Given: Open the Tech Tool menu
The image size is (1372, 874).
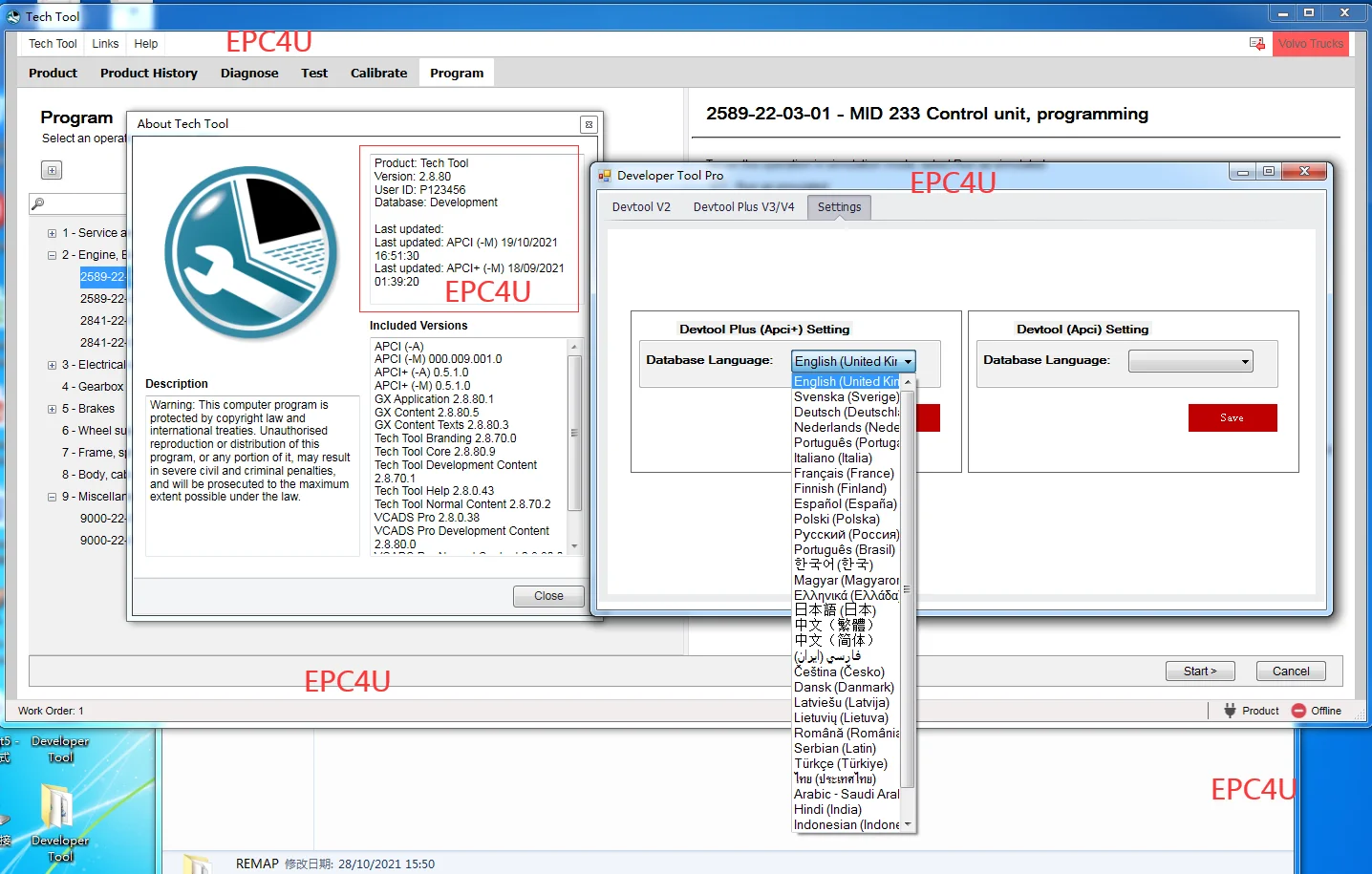Looking at the screenshot, I should (x=53, y=44).
